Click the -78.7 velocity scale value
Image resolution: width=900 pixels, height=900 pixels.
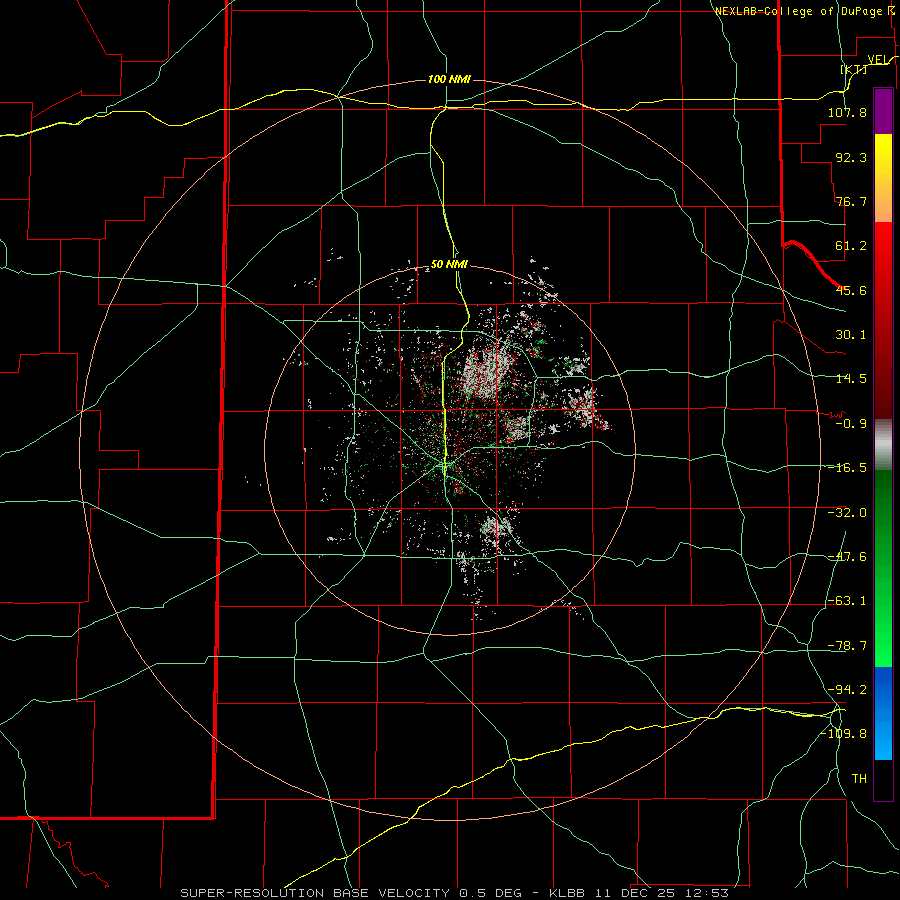[x=847, y=646]
